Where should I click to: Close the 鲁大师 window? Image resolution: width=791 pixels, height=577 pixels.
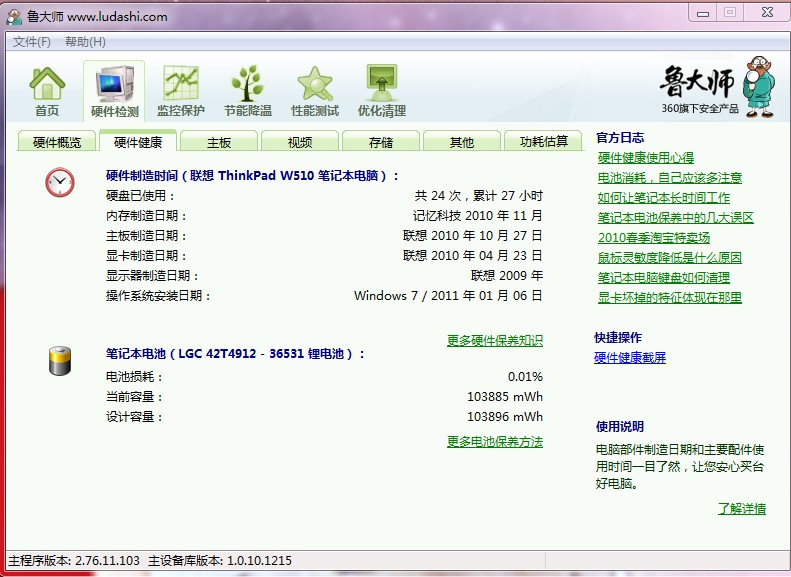coord(767,13)
